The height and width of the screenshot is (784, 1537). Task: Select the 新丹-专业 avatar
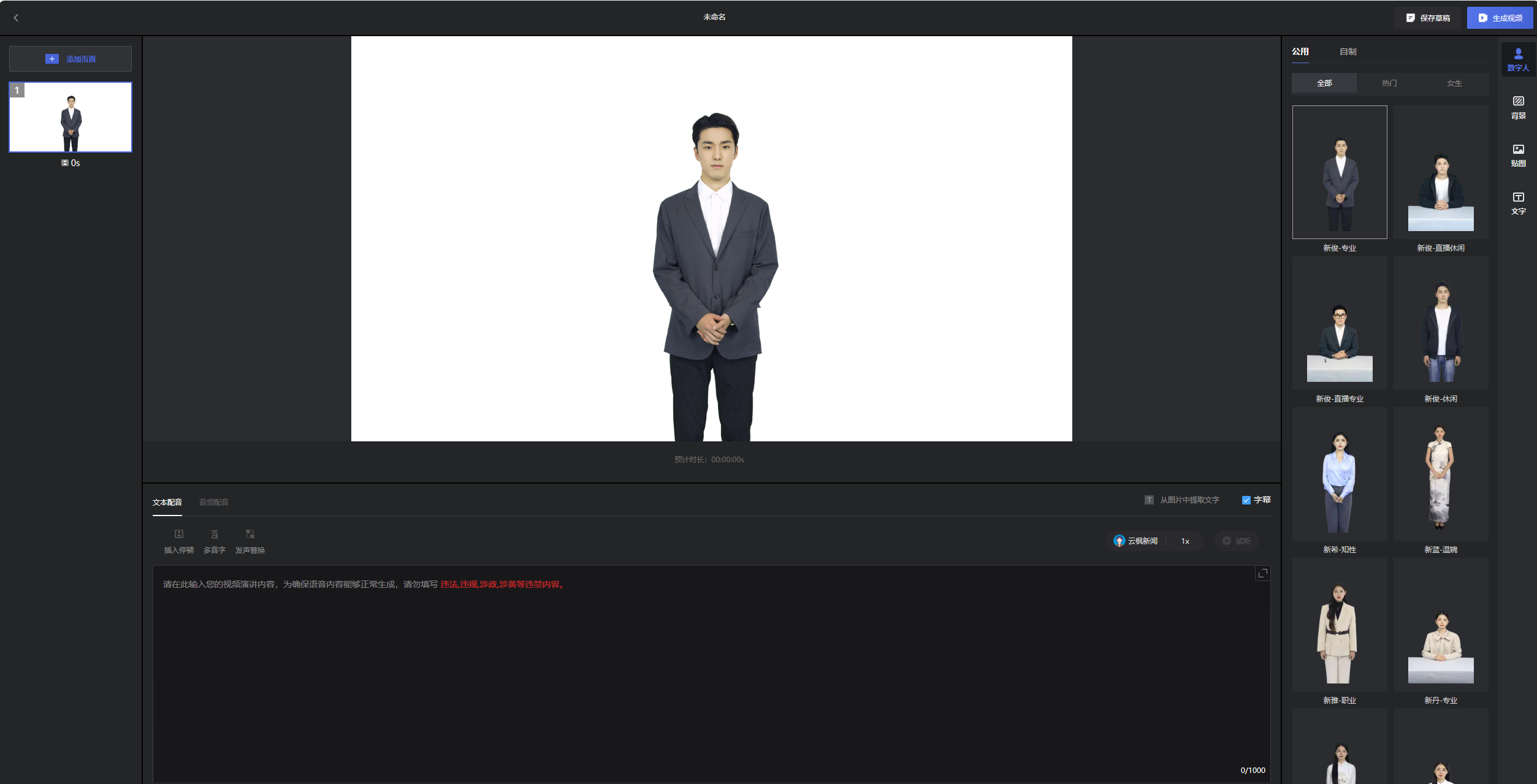(x=1441, y=625)
